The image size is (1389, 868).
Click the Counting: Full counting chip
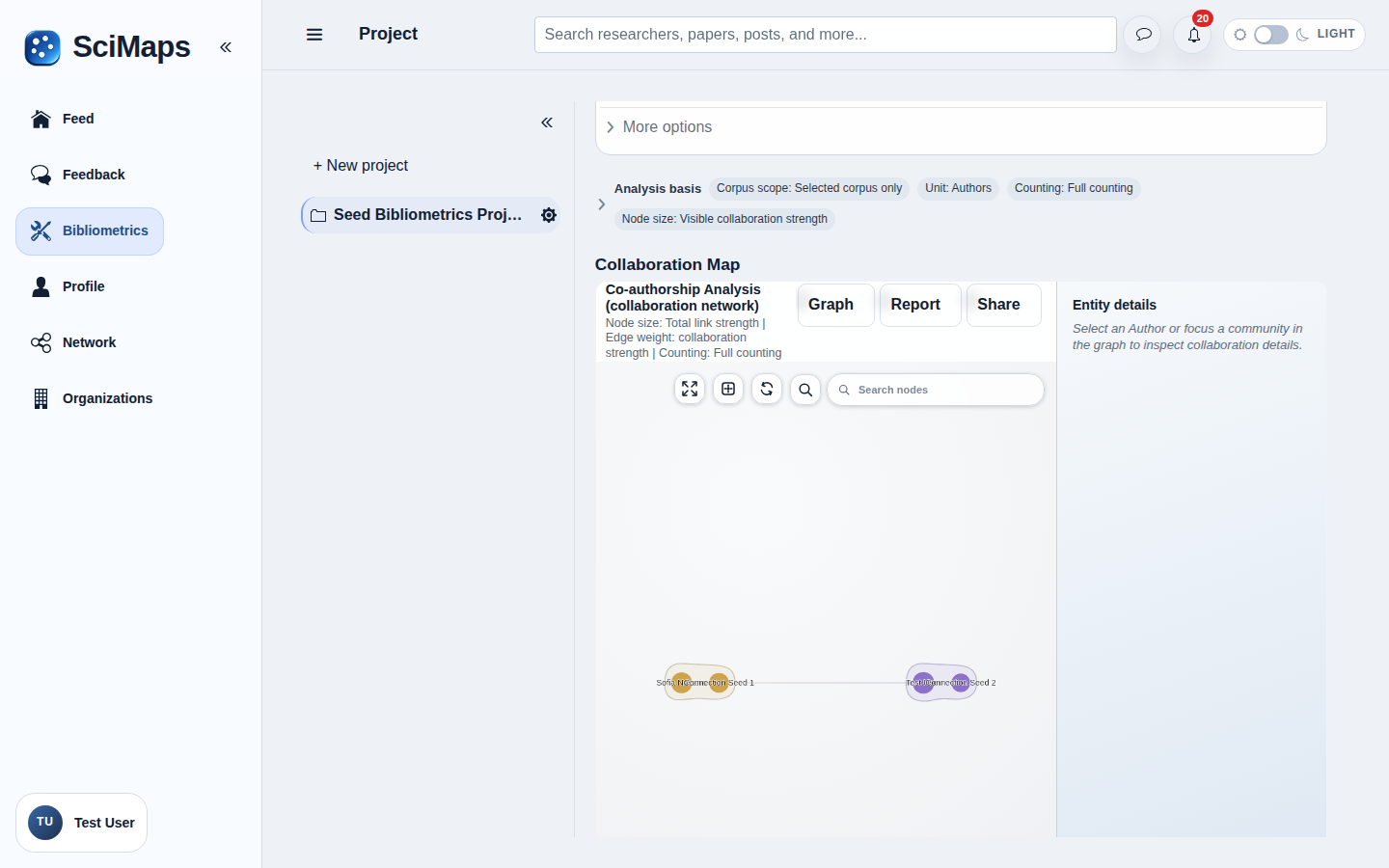[x=1074, y=188]
